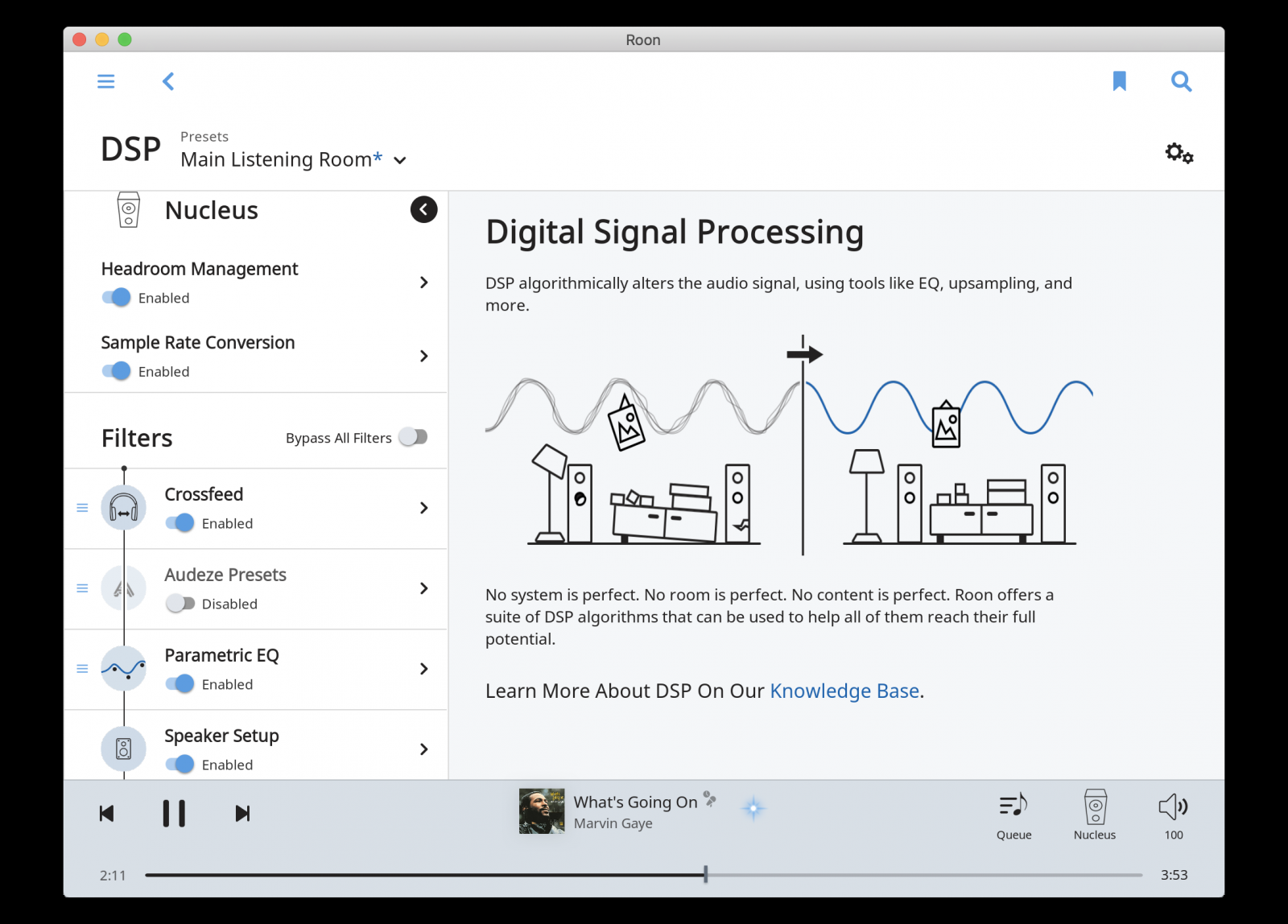1288x924 pixels.
Task: Open the Main Listening Room presets dropdown
Action: coord(293,159)
